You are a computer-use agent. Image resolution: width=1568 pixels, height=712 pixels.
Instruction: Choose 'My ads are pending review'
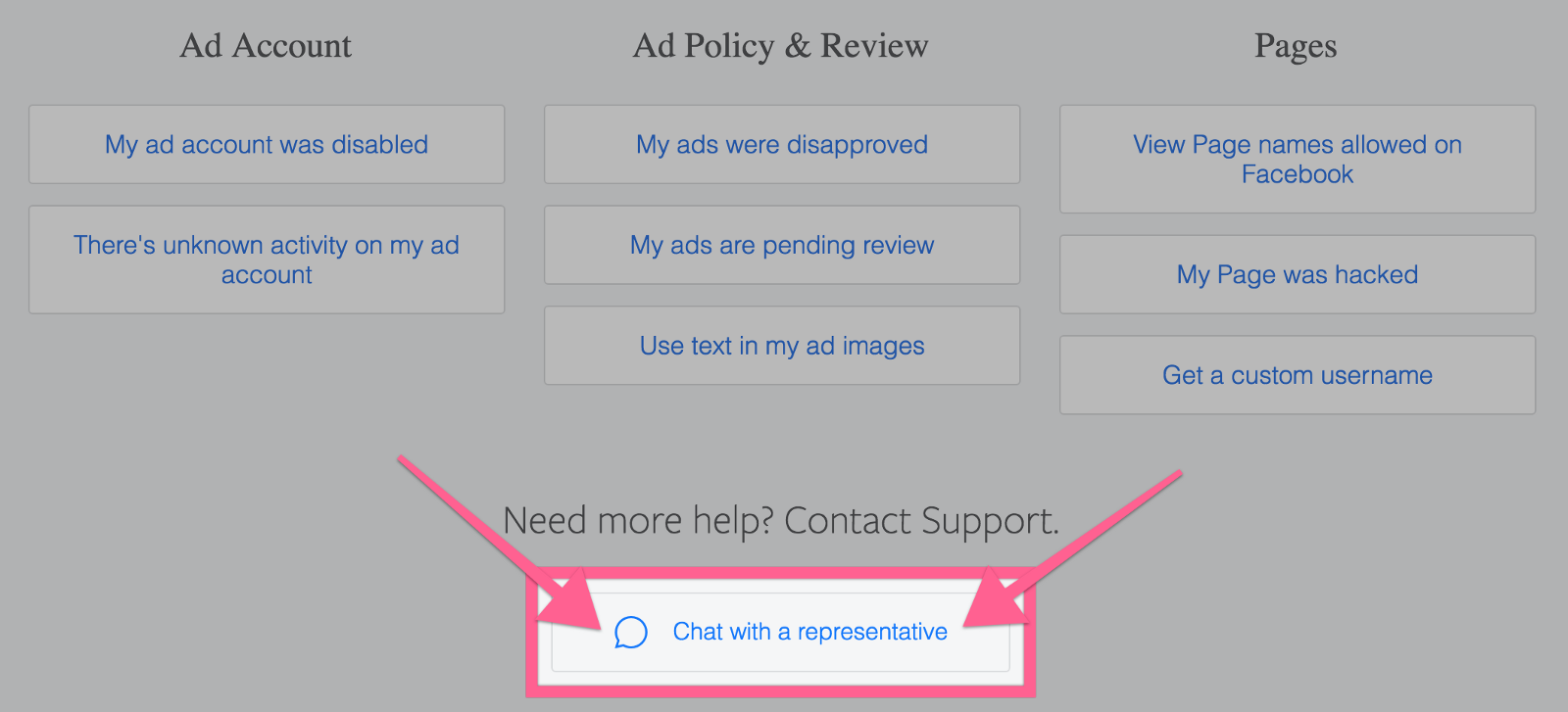pos(782,245)
